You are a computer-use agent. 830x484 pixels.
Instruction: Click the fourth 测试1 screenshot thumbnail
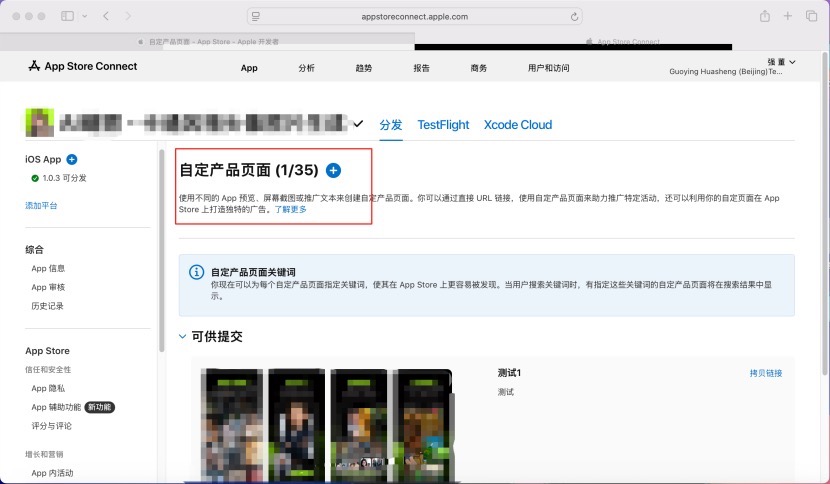click(422, 425)
